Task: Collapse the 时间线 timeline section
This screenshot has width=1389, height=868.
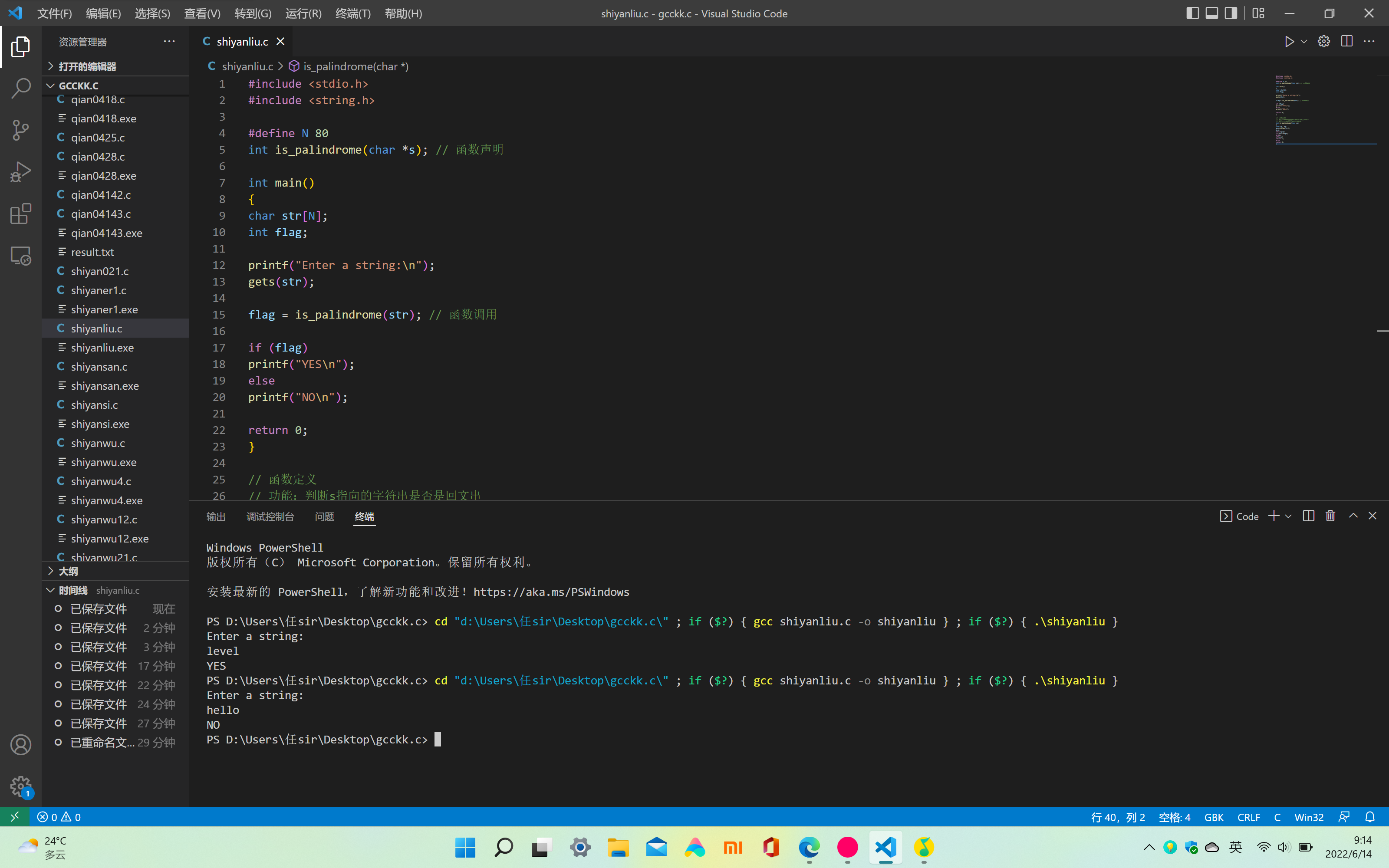Action: 115,590
